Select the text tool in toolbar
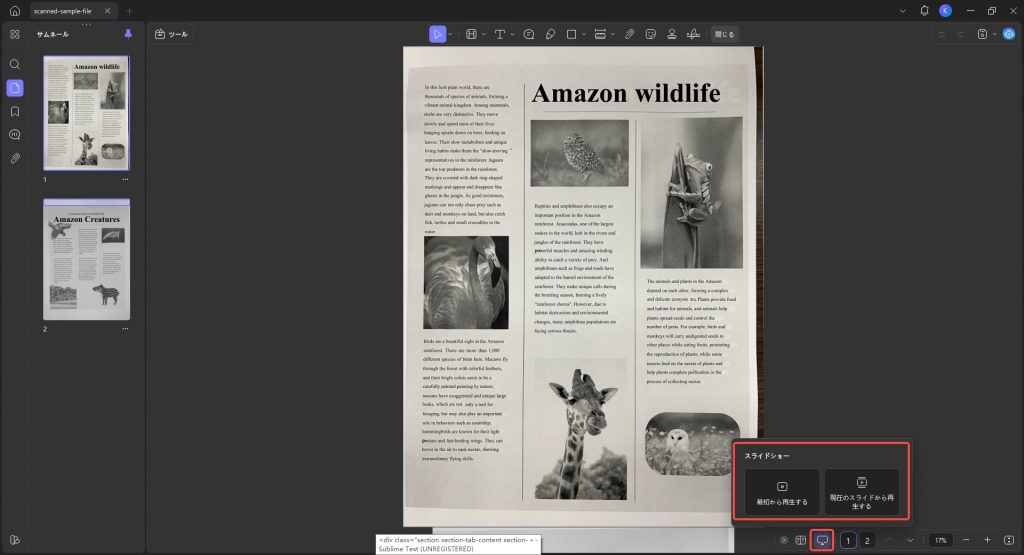 tap(500, 34)
